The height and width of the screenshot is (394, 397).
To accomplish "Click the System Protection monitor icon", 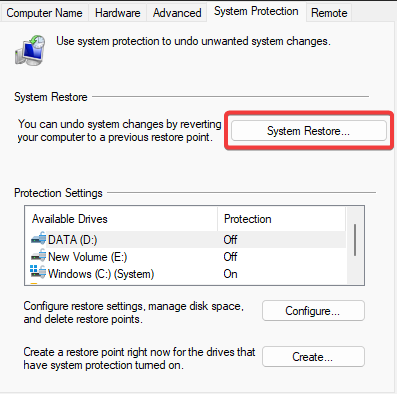I will 30,50.
